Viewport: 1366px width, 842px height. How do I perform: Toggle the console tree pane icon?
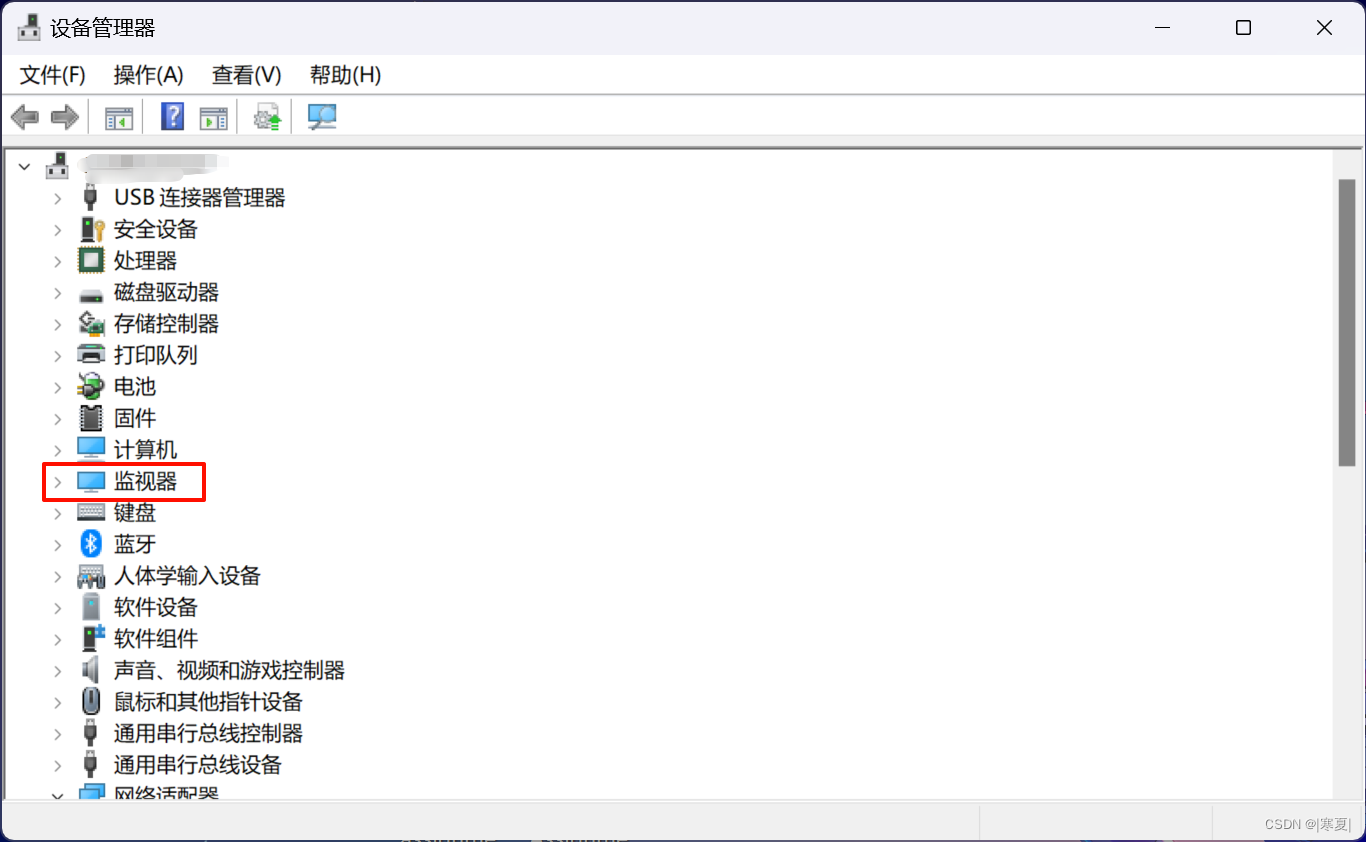tap(118, 116)
